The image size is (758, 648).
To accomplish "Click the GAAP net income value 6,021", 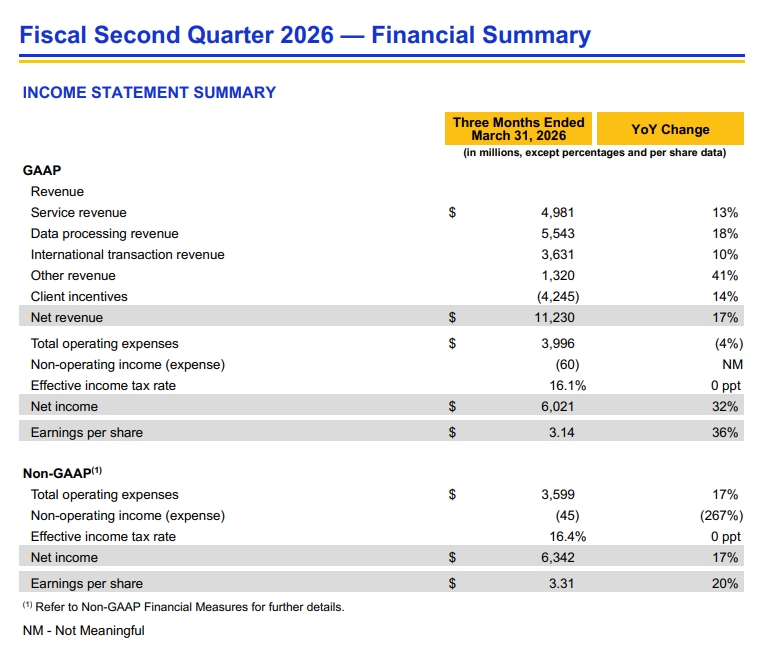I will point(557,406).
